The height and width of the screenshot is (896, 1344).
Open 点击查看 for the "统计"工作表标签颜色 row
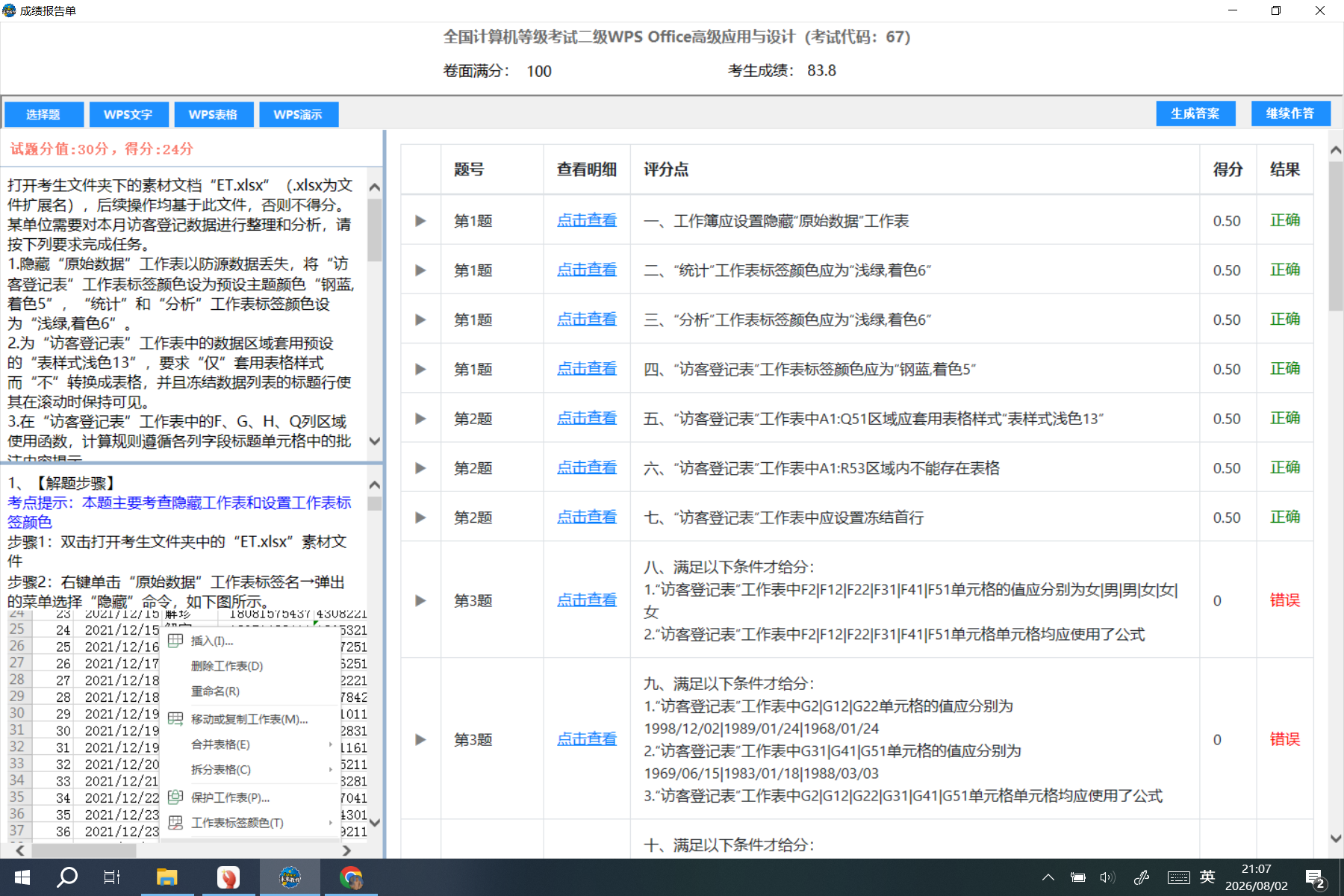click(587, 270)
